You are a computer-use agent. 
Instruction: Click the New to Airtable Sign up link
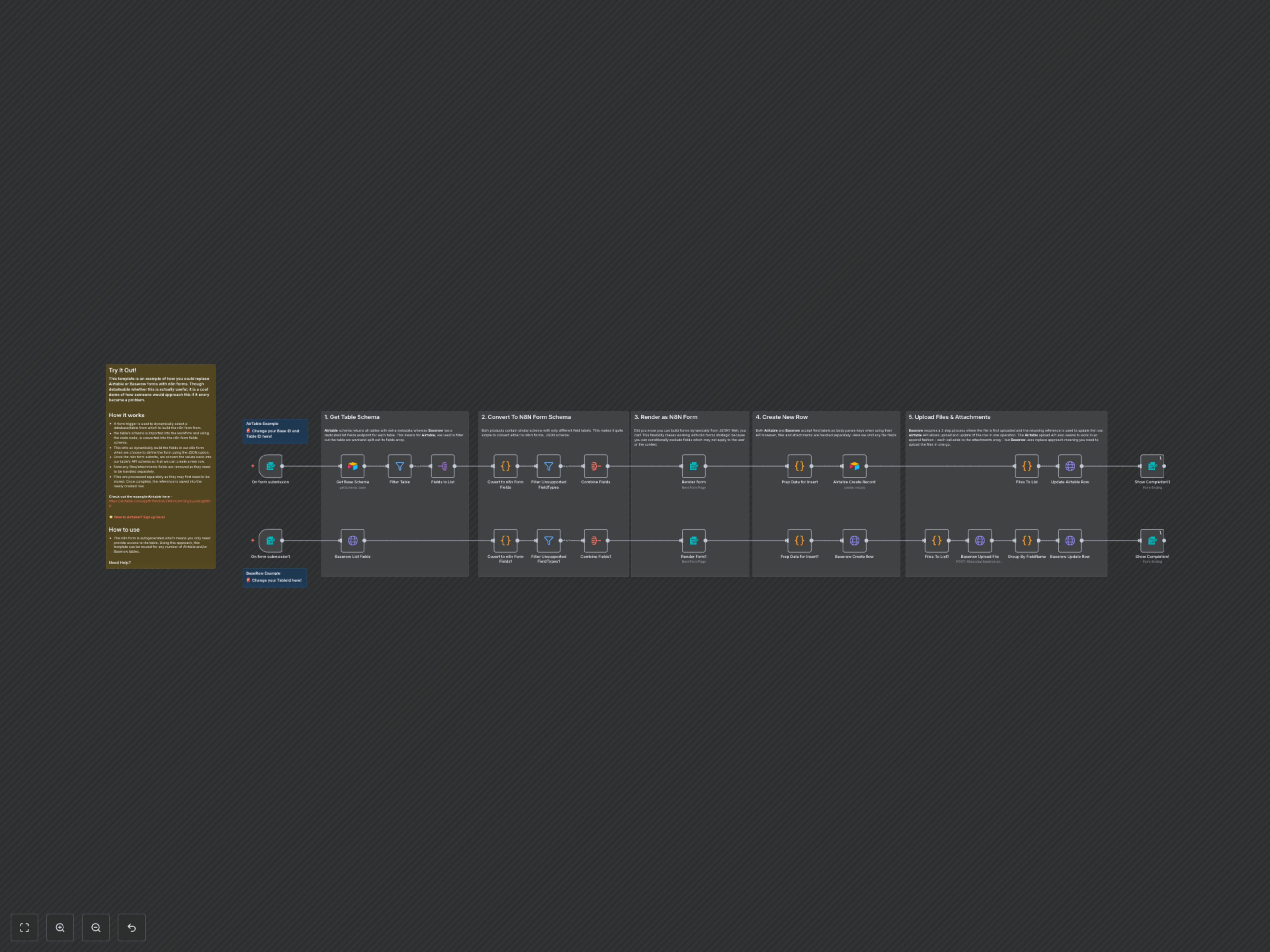tap(139, 517)
